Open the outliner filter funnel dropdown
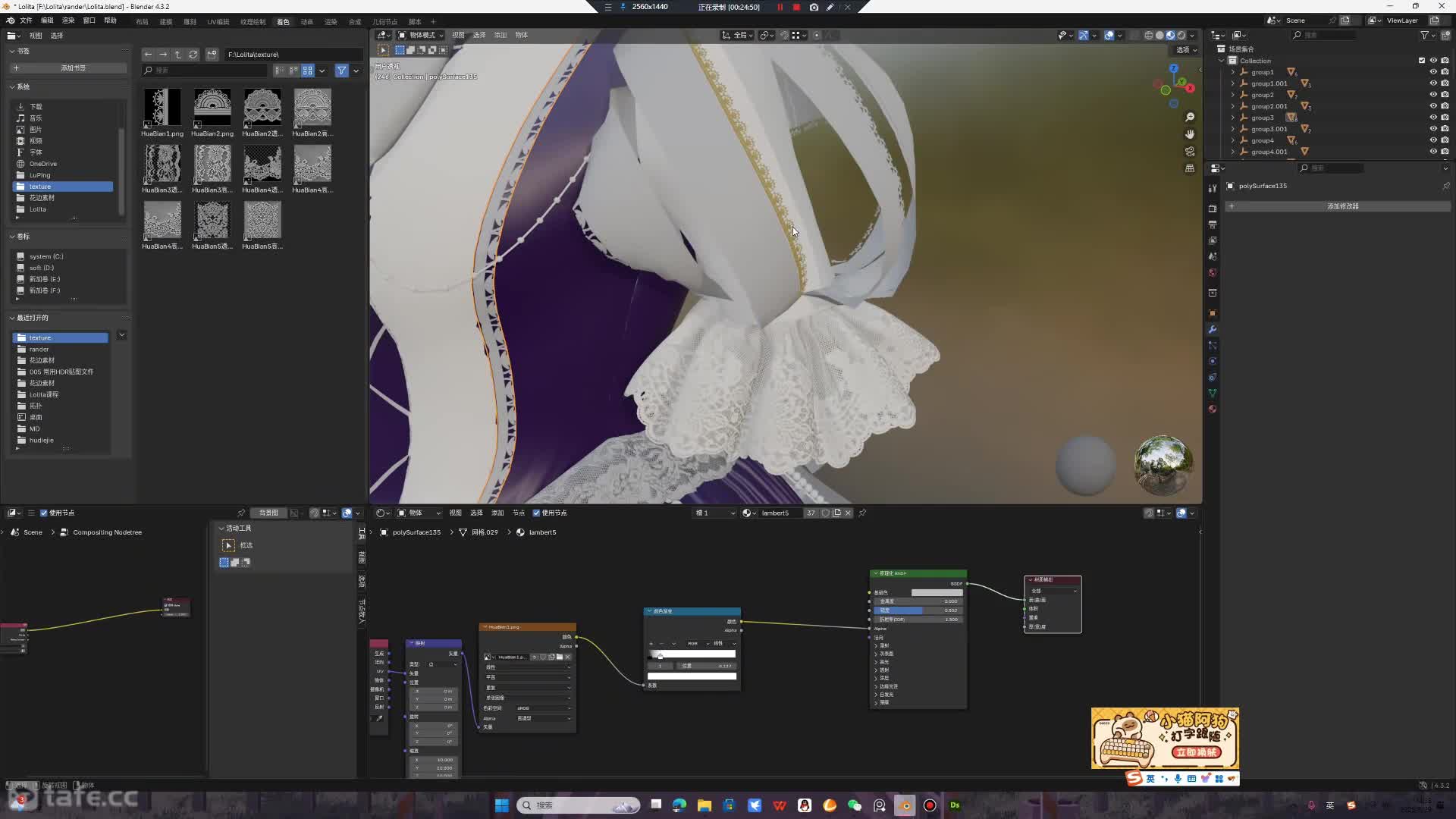 (1427, 36)
